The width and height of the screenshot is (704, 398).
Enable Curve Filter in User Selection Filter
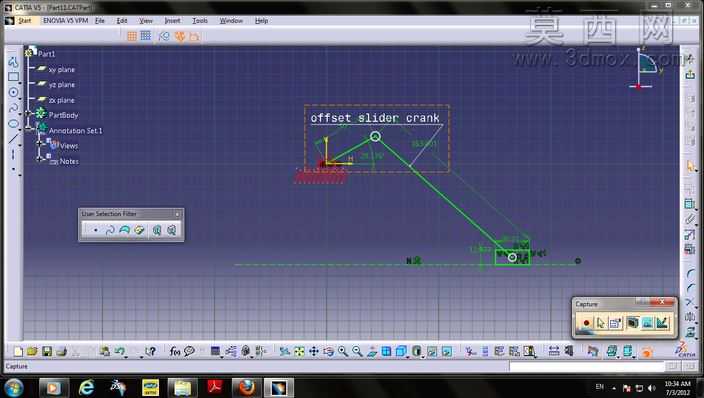point(110,230)
